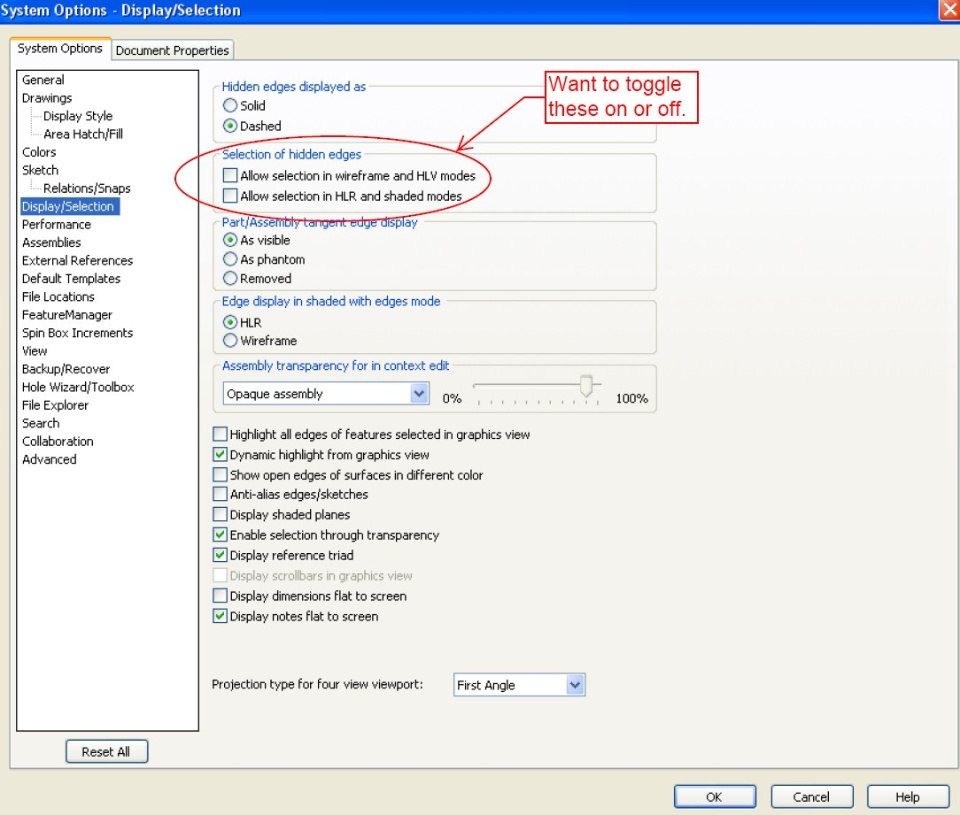Choose As visible tangent edge display
The width and height of the screenshot is (960, 815).
[x=230, y=240]
